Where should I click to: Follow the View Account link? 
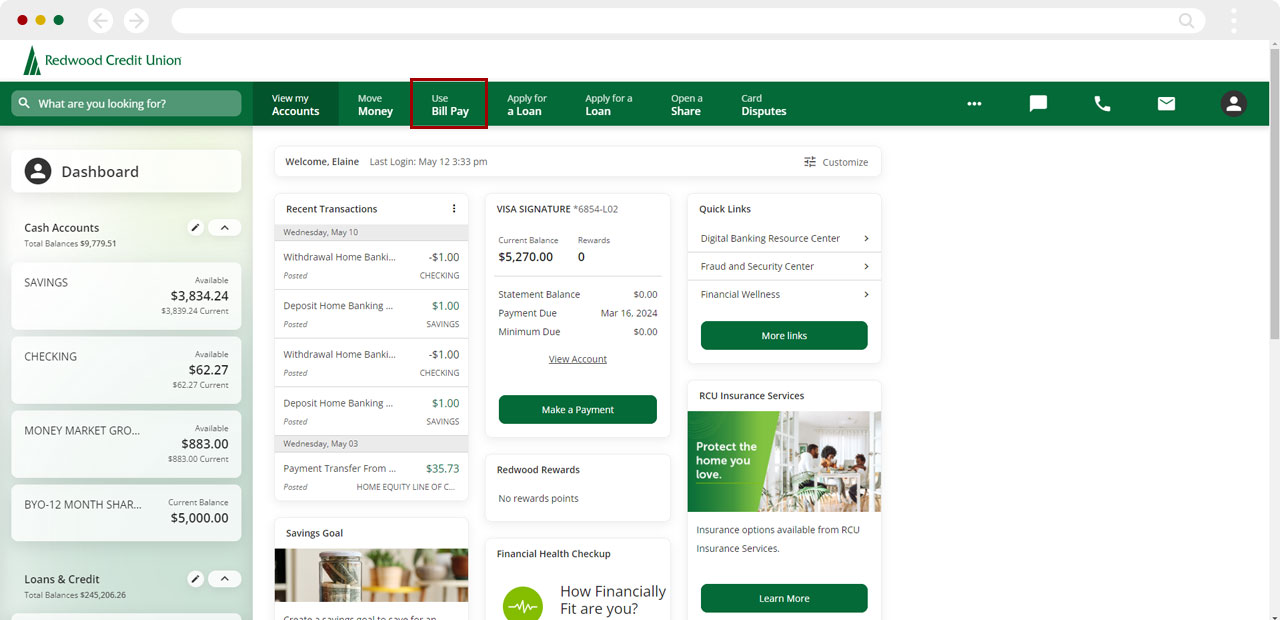click(578, 359)
